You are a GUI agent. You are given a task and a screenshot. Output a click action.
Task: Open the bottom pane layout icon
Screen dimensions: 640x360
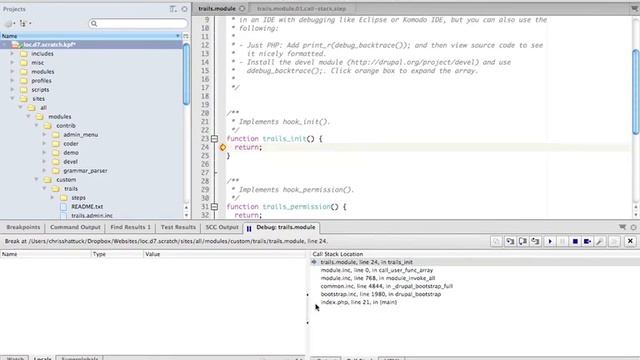coord(622,227)
